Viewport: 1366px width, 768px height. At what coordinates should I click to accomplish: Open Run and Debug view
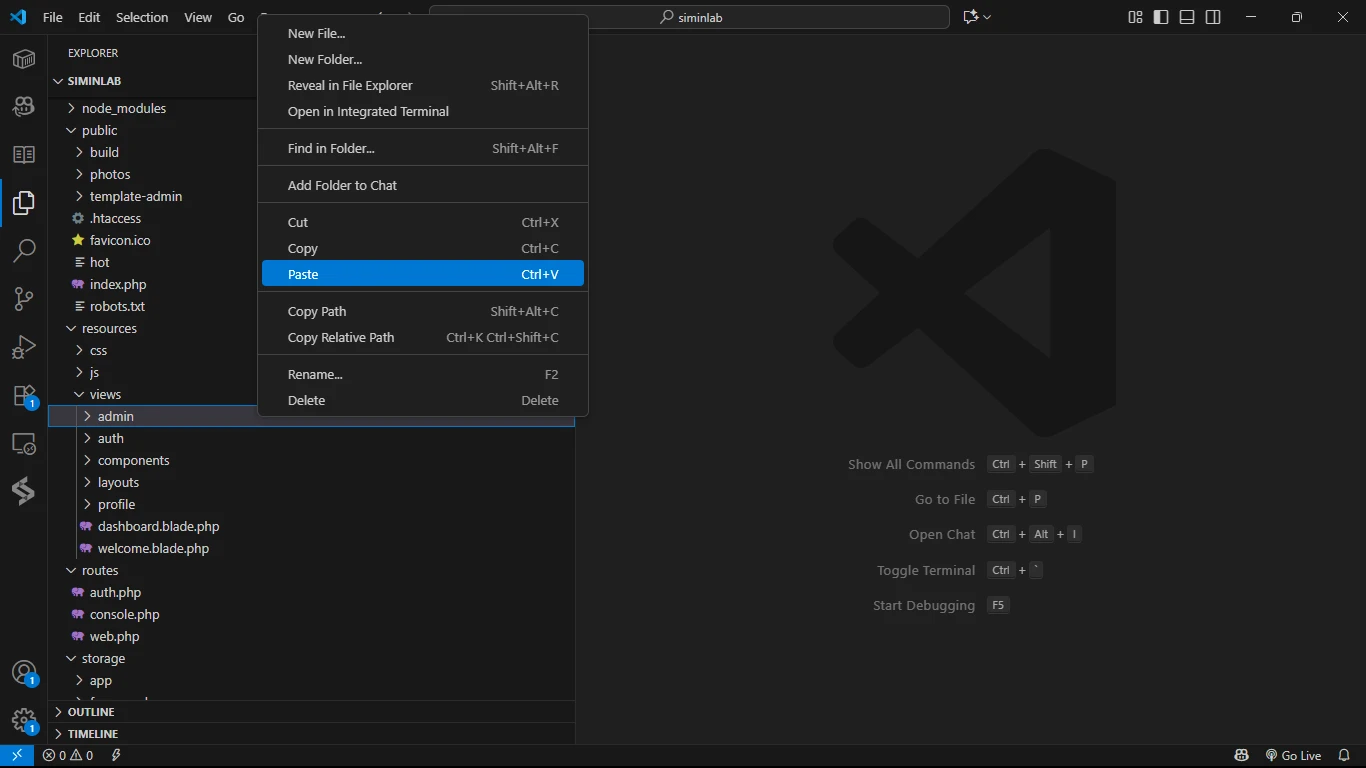coord(24,347)
